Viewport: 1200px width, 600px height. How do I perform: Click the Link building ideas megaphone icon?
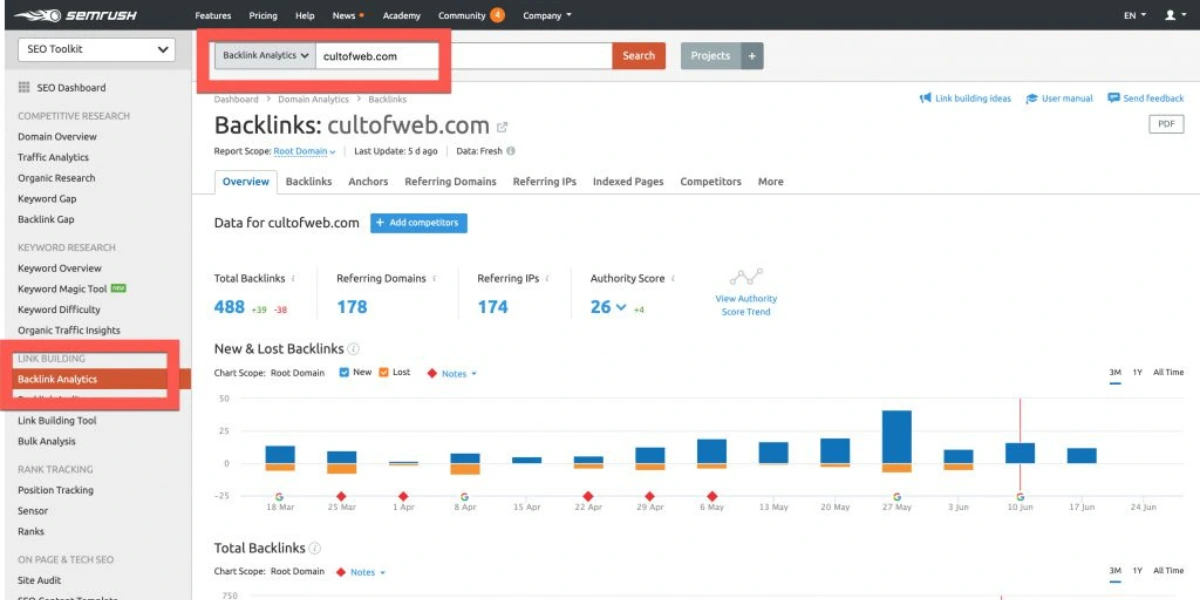tap(925, 98)
